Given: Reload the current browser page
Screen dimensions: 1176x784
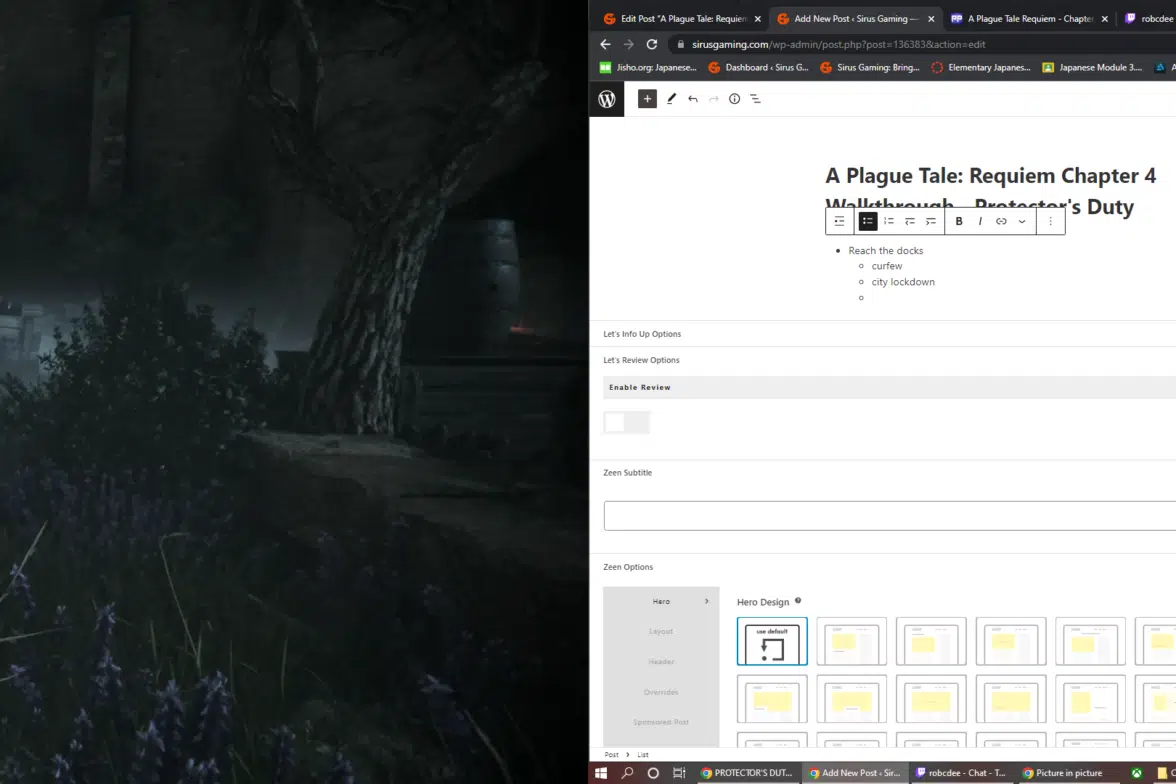Looking at the screenshot, I should pyautogui.click(x=652, y=44).
